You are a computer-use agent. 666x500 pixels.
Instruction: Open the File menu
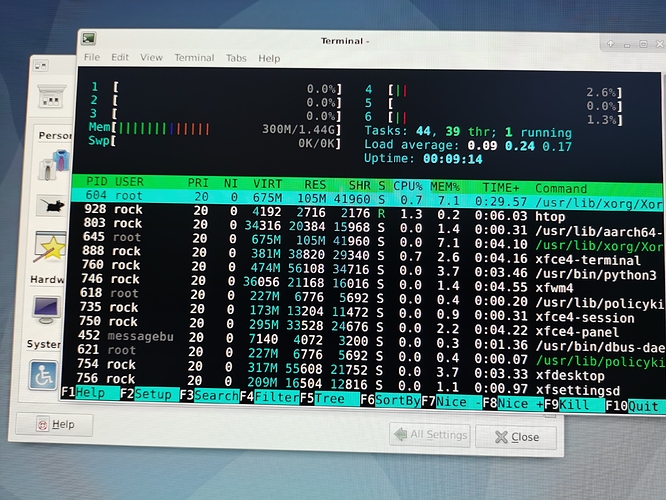(92, 57)
